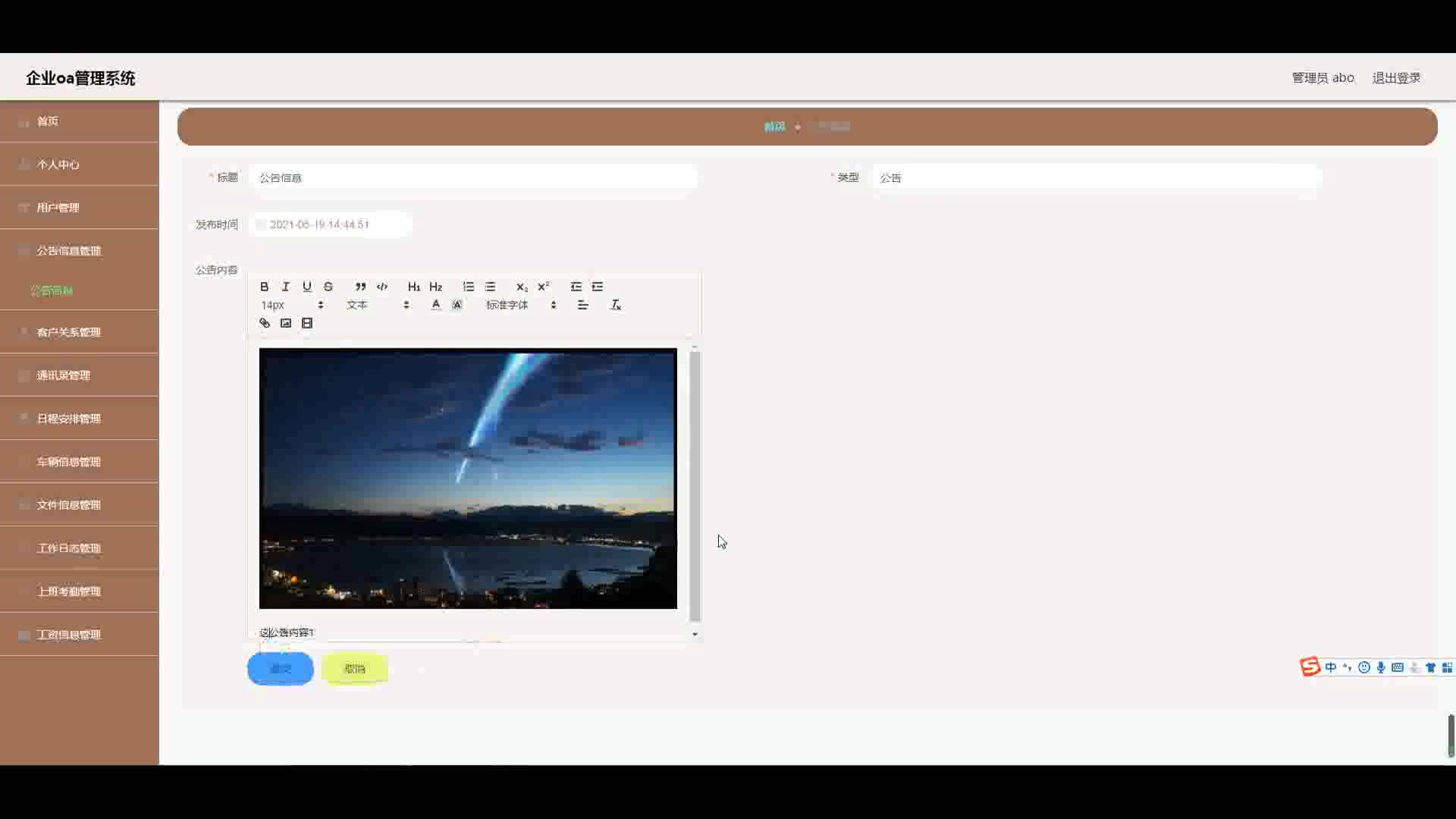The image size is (1456, 819).
Task: Open the 发布时间 date picker field
Action: pyautogui.click(x=331, y=224)
